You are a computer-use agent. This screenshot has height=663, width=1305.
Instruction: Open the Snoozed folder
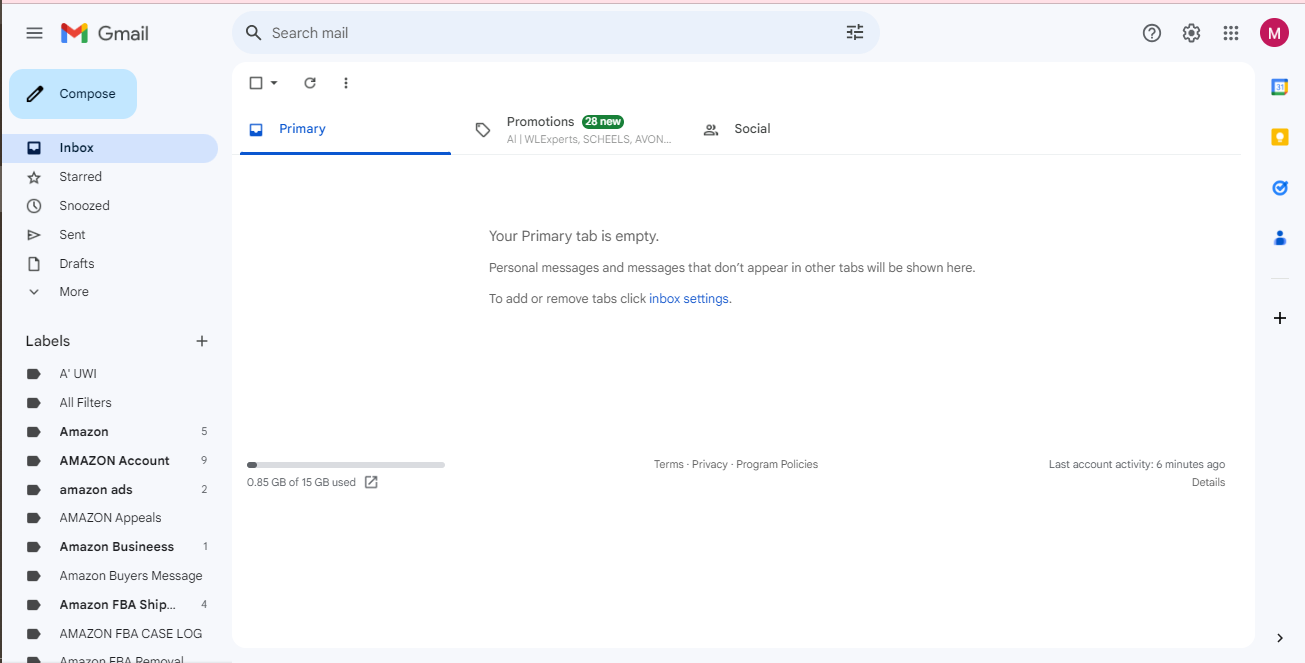(109, 206)
